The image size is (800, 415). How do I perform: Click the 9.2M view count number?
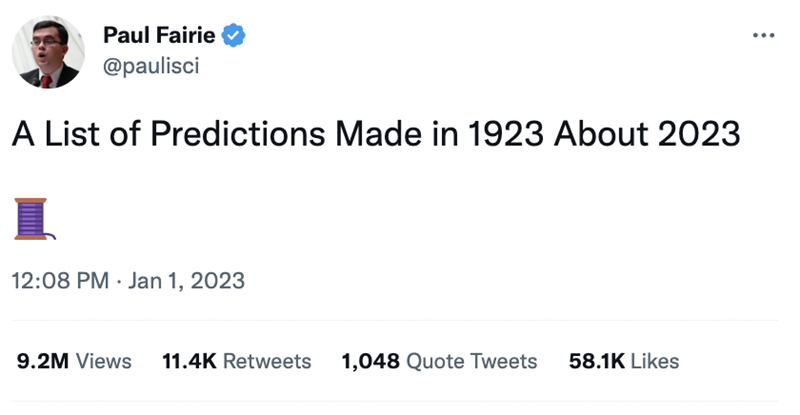[43, 361]
